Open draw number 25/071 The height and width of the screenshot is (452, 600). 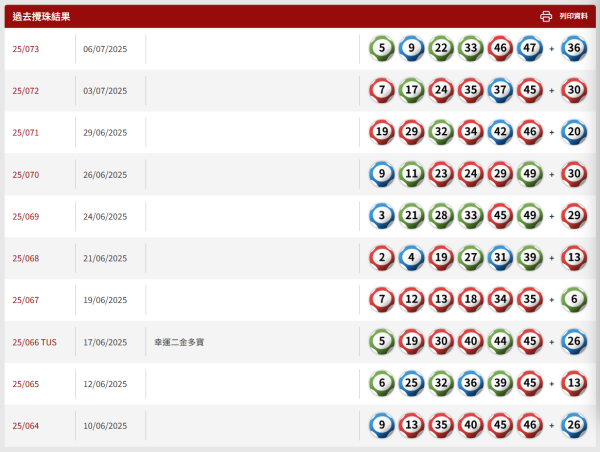[x=26, y=133]
